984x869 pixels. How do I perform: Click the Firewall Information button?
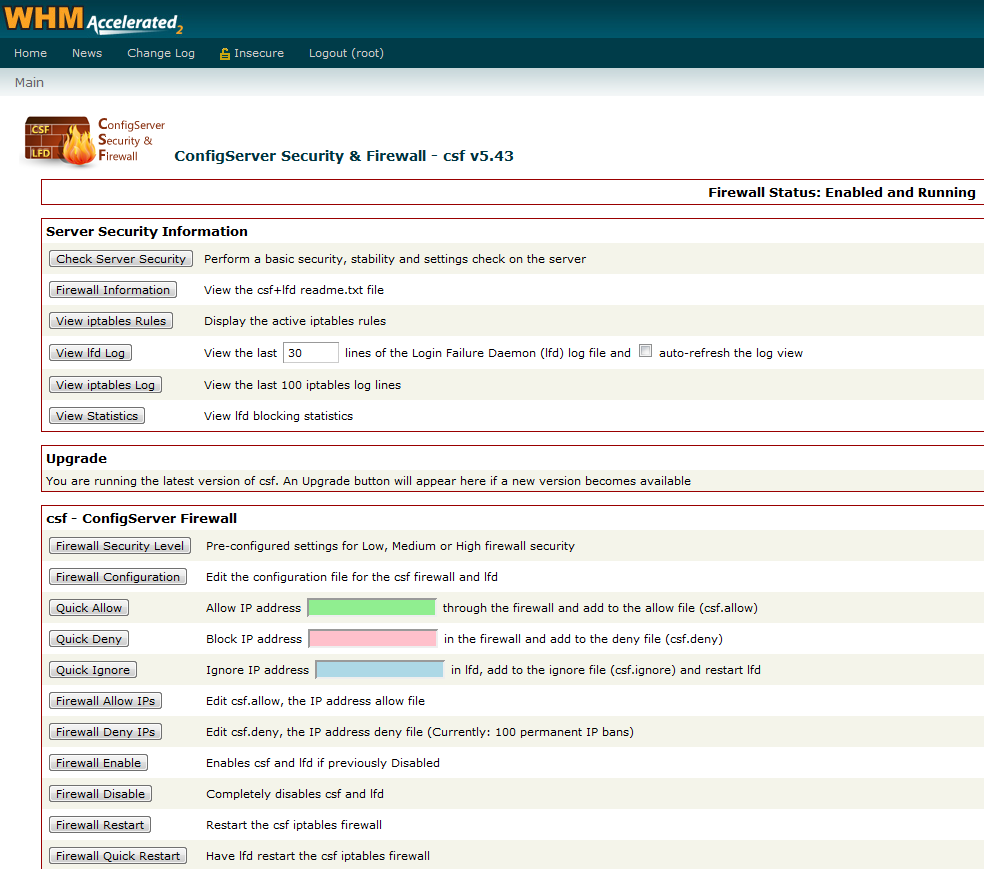113,290
